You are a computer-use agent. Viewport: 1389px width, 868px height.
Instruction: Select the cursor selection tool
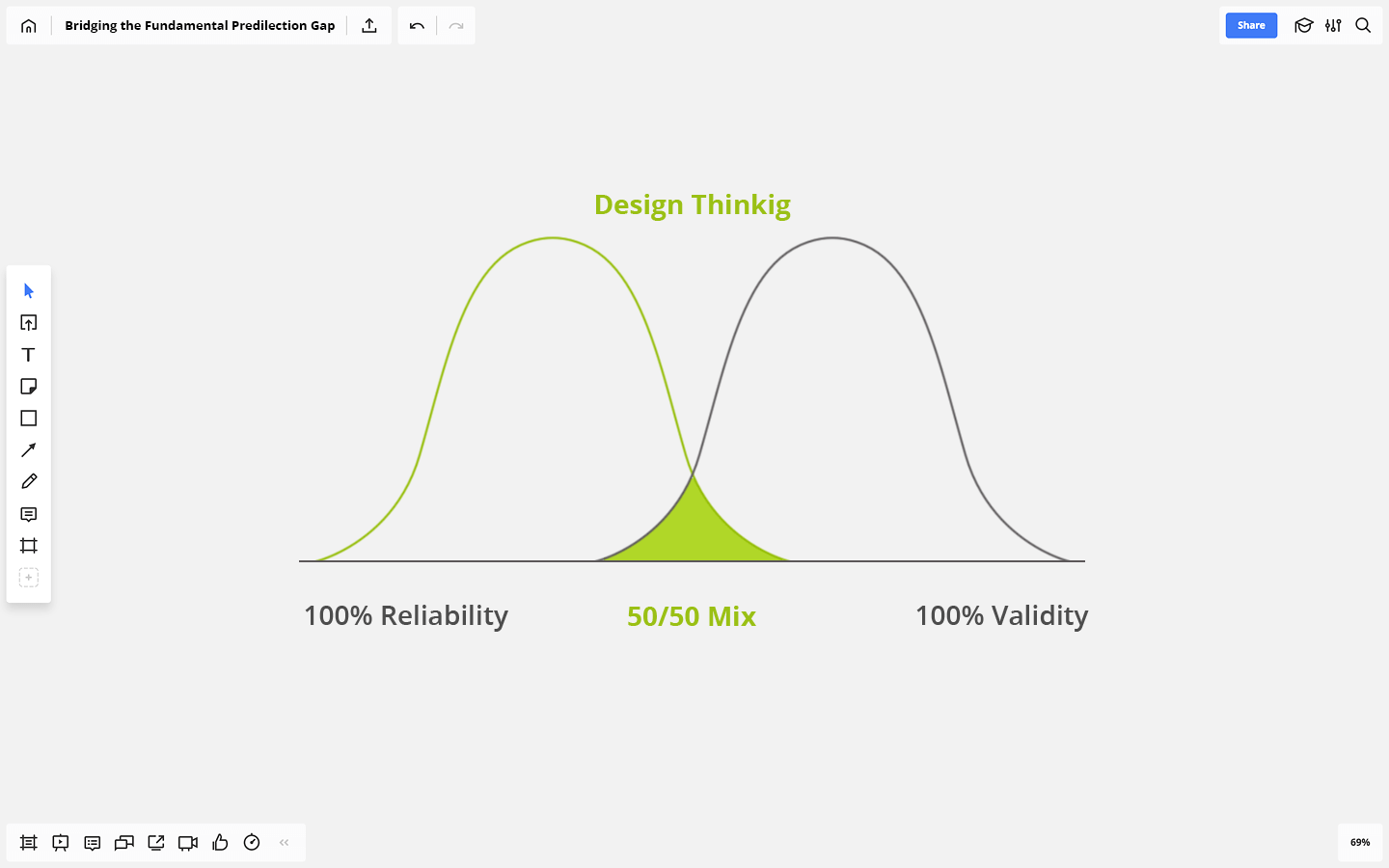(x=29, y=290)
